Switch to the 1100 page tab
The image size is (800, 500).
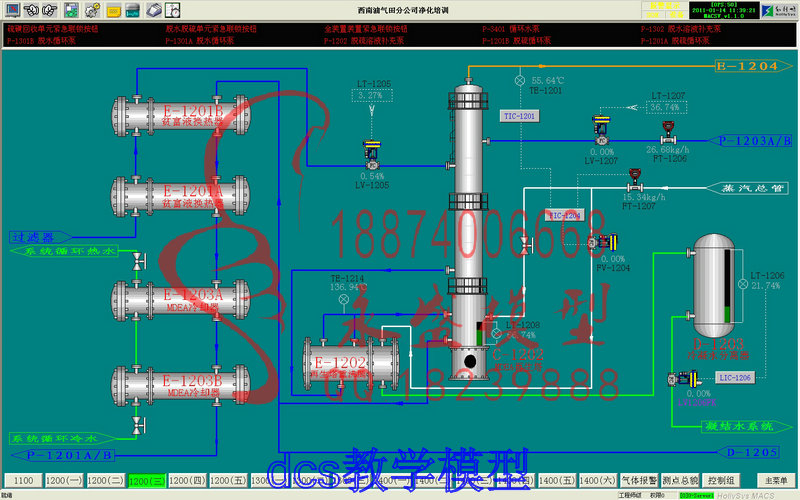23,480
